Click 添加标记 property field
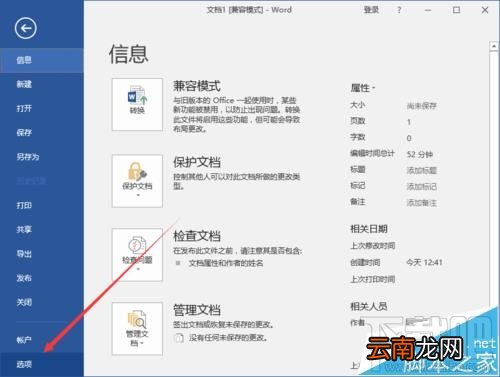This screenshot has height=377, width=500. (422, 186)
